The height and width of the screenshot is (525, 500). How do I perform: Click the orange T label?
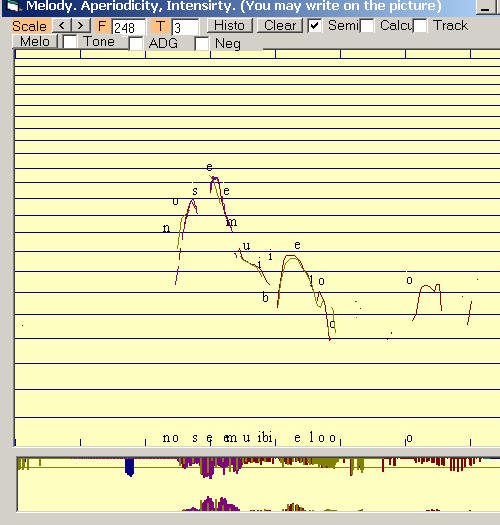[x=160, y=26]
